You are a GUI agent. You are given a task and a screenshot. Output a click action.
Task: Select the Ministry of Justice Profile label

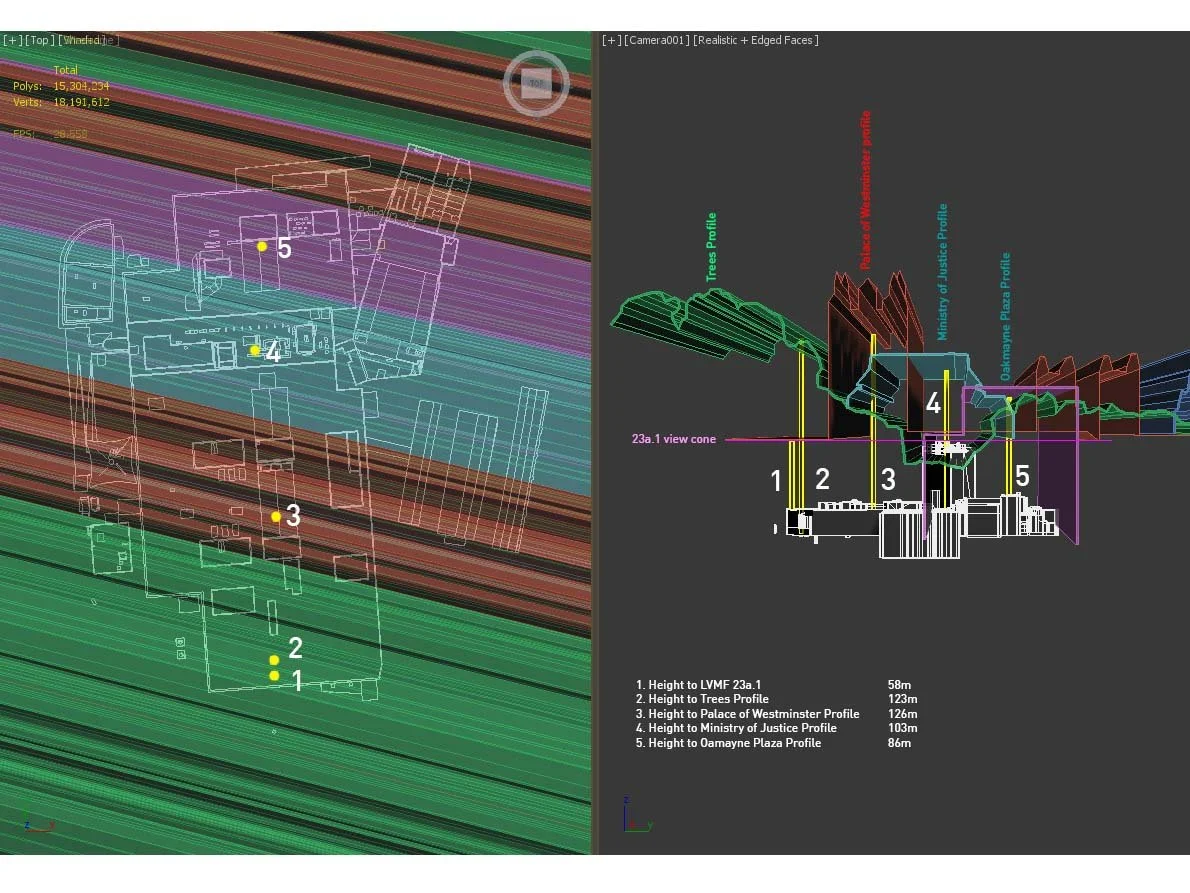(x=942, y=272)
